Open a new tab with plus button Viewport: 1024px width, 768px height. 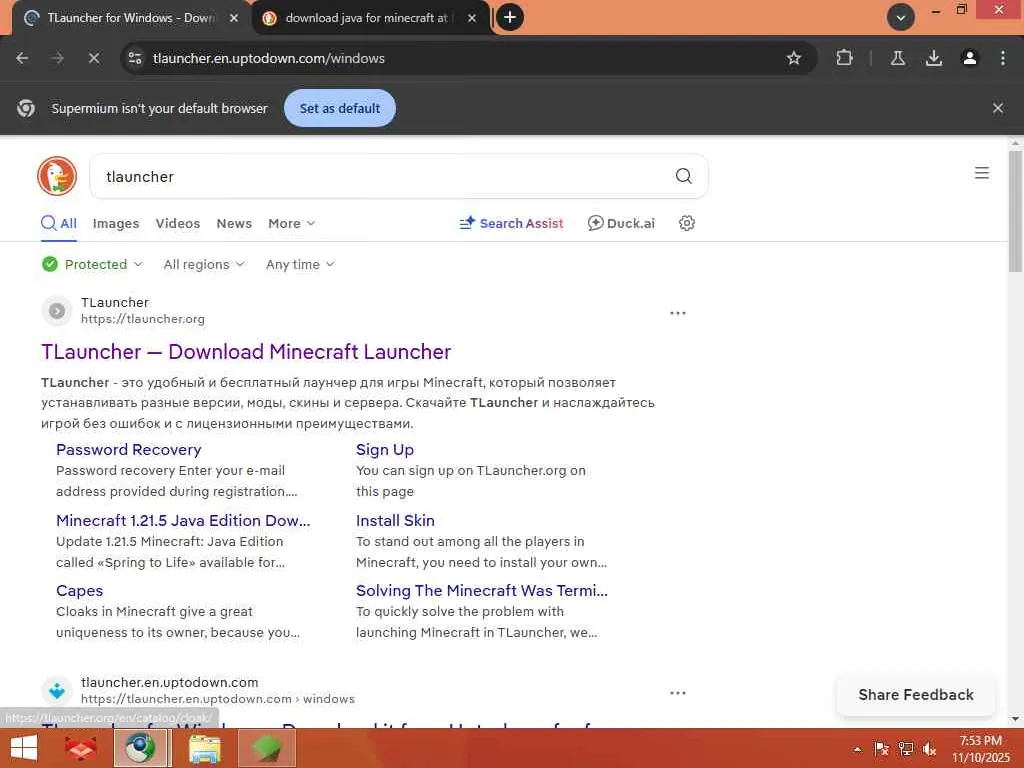pos(510,17)
